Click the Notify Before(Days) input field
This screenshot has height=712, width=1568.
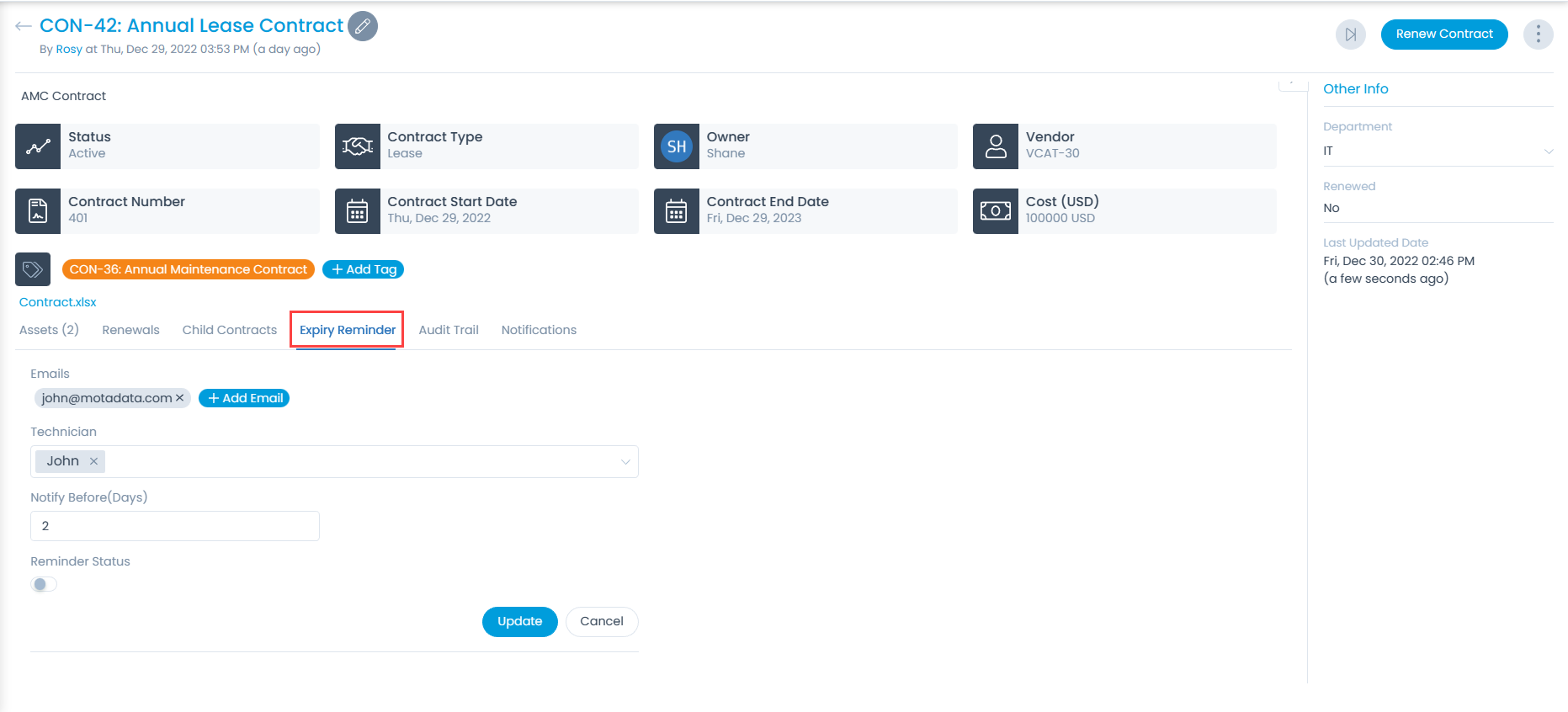175,526
